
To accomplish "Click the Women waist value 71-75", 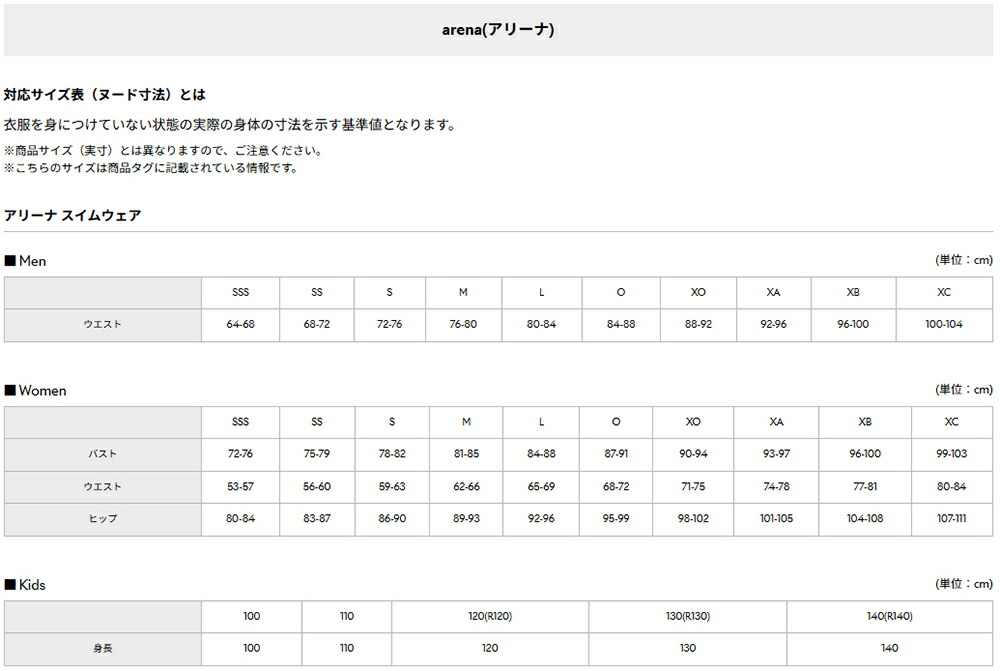I will coord(693,487).
